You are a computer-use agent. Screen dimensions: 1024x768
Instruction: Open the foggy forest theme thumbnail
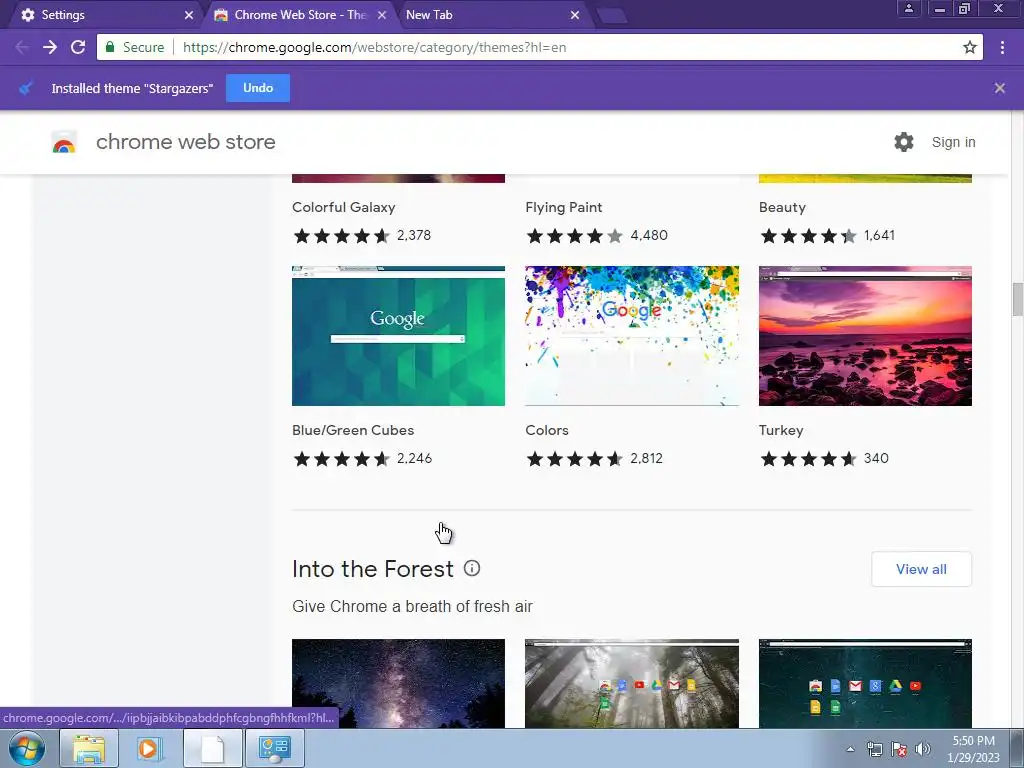click(x=632, y=683)
